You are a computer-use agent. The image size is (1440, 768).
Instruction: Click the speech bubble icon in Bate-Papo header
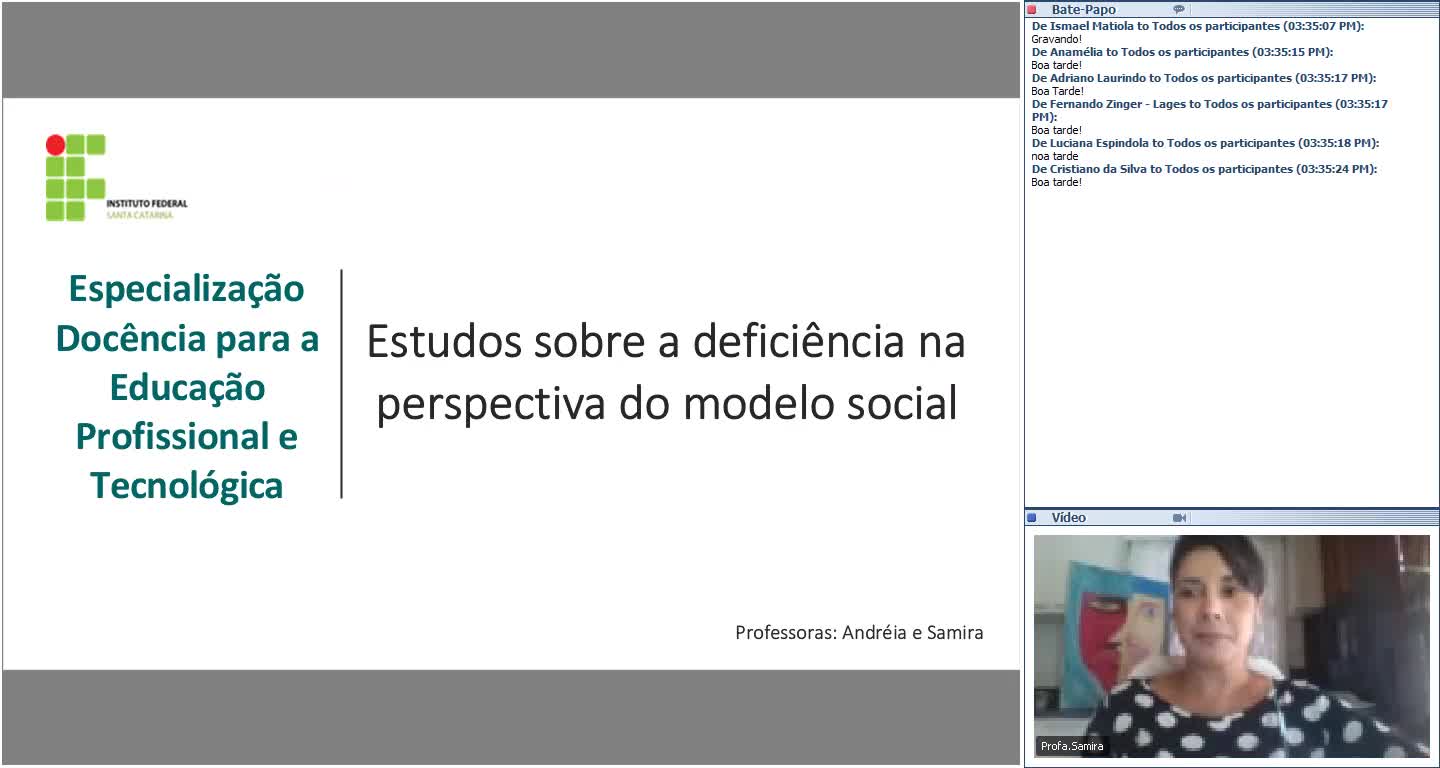[x=1179, y=10]
